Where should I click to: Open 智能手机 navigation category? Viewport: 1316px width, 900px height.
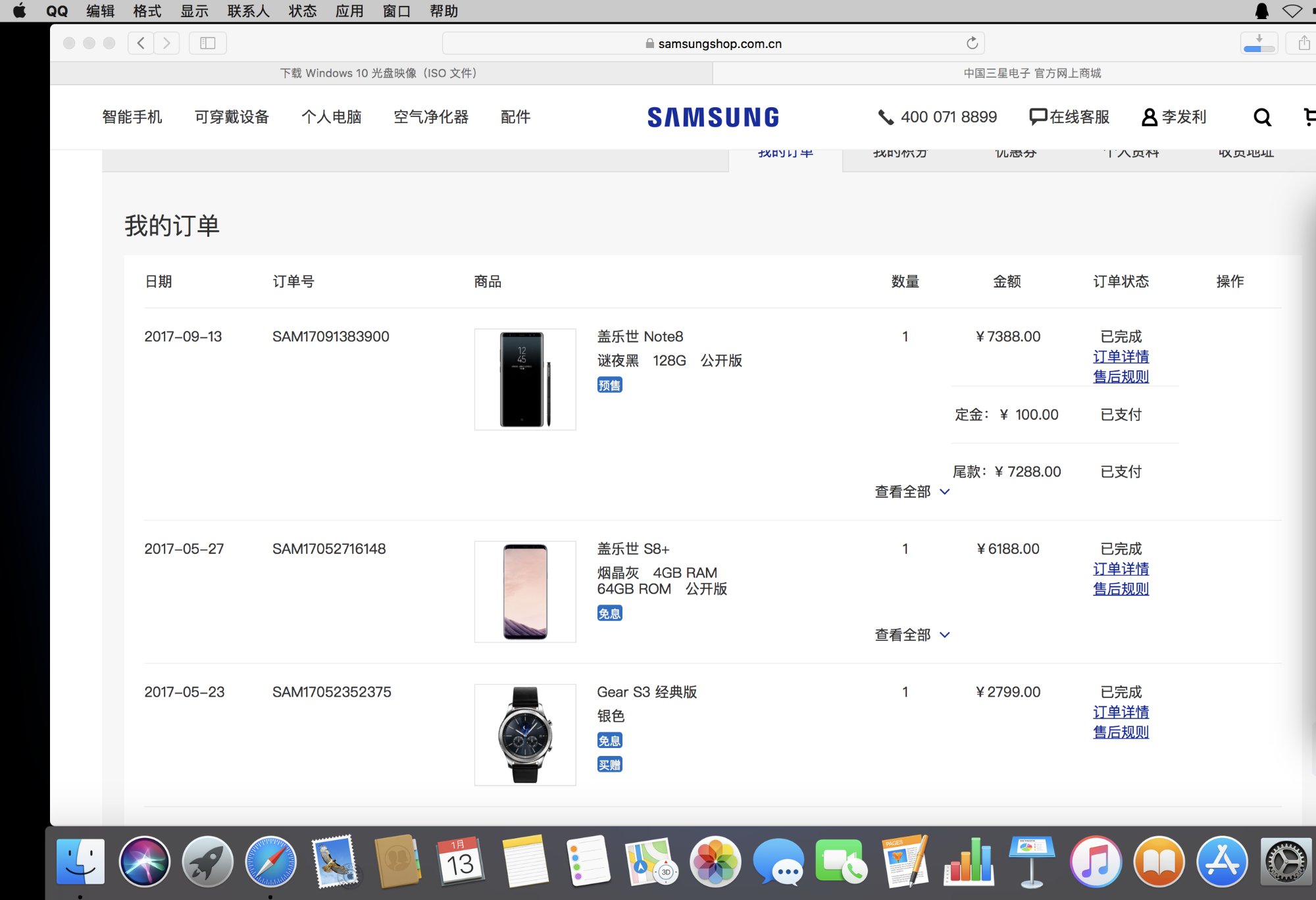point(132,117)
